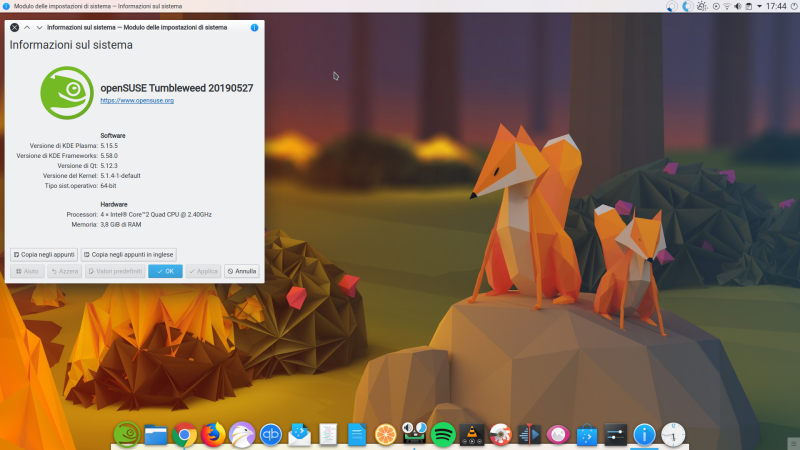Screen dimensions: 800x450
Task: Click the media player tray icon
Action: (x=716, y=6)
